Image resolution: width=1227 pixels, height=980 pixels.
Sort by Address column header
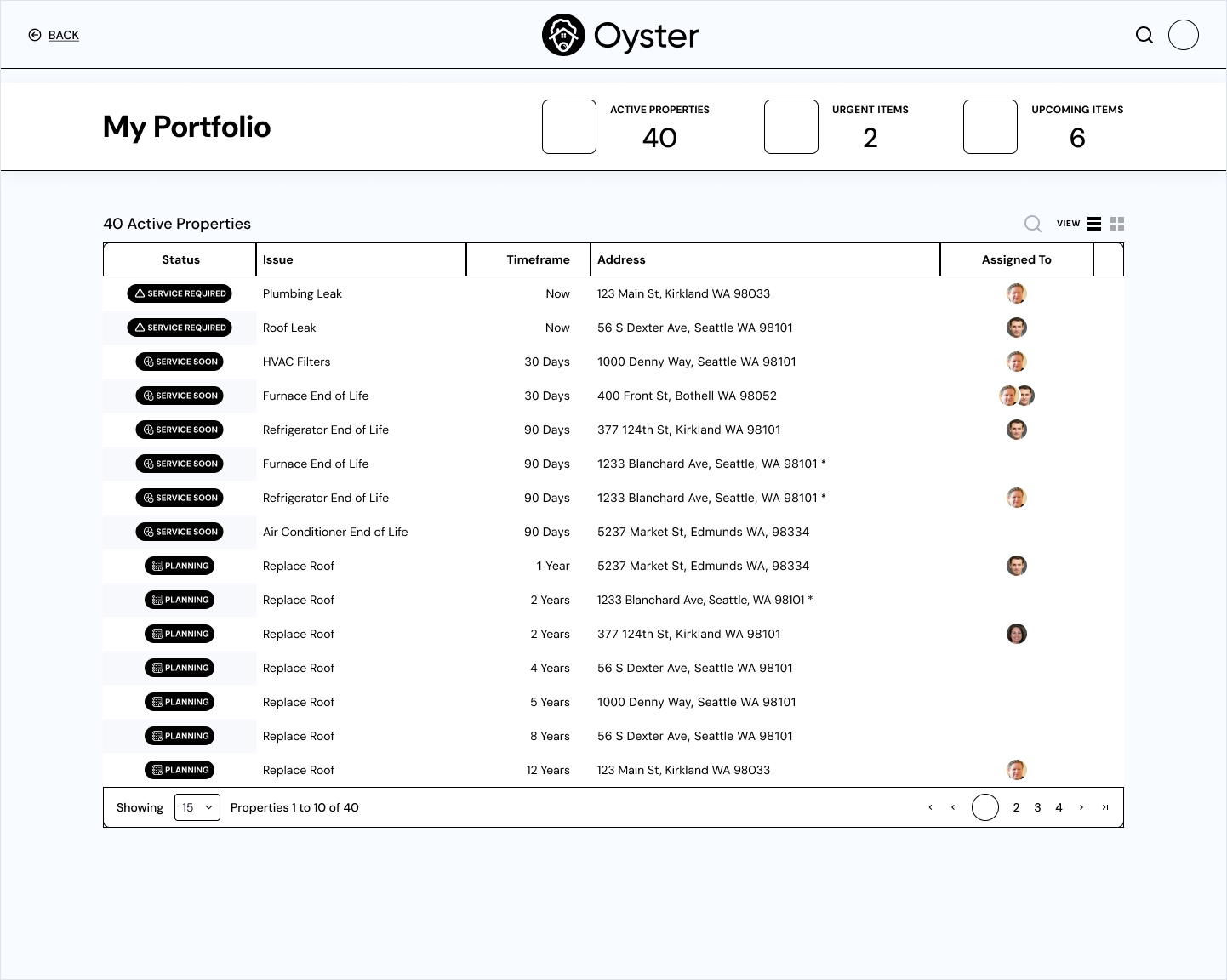766,259
